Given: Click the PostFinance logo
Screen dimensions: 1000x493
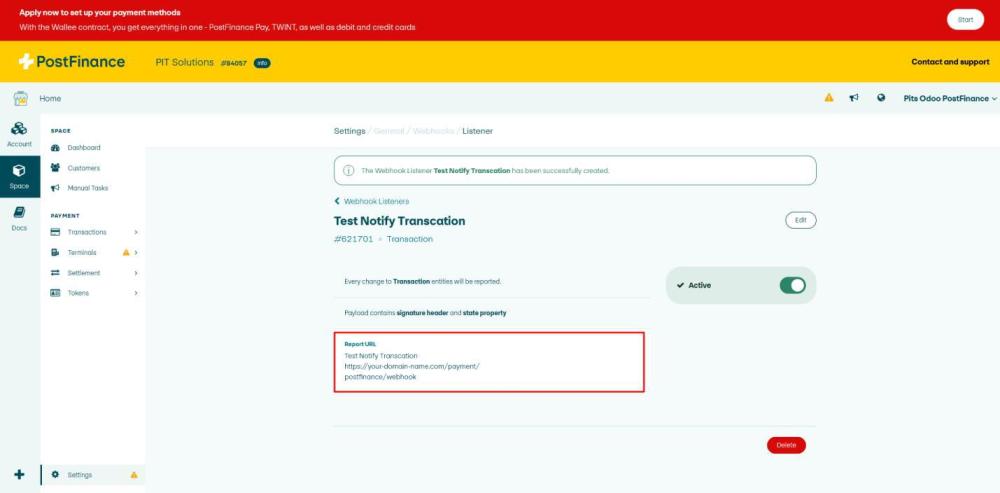Looking at the screenshot, I should pos(71,62).
